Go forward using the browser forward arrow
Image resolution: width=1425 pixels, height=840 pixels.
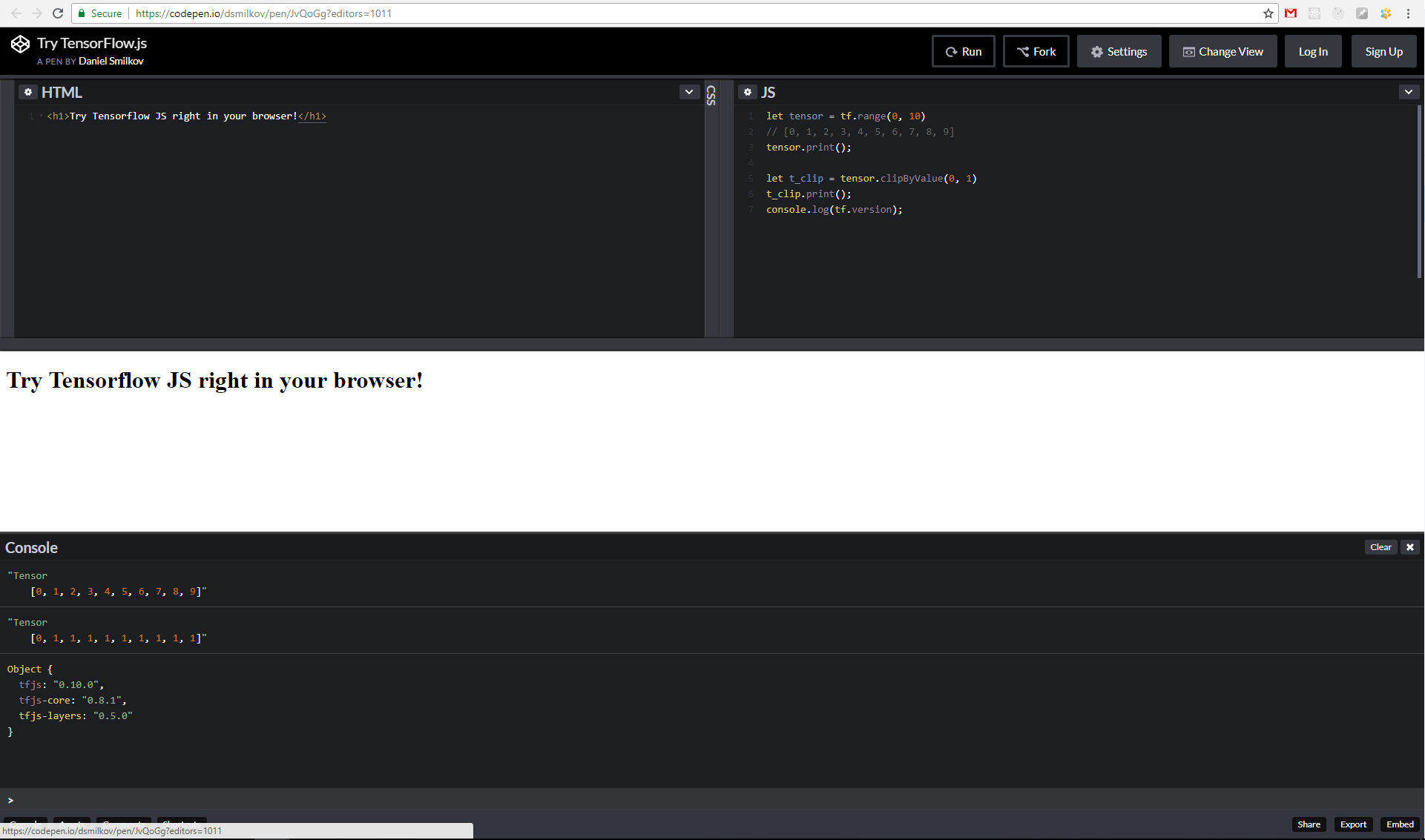37,13
